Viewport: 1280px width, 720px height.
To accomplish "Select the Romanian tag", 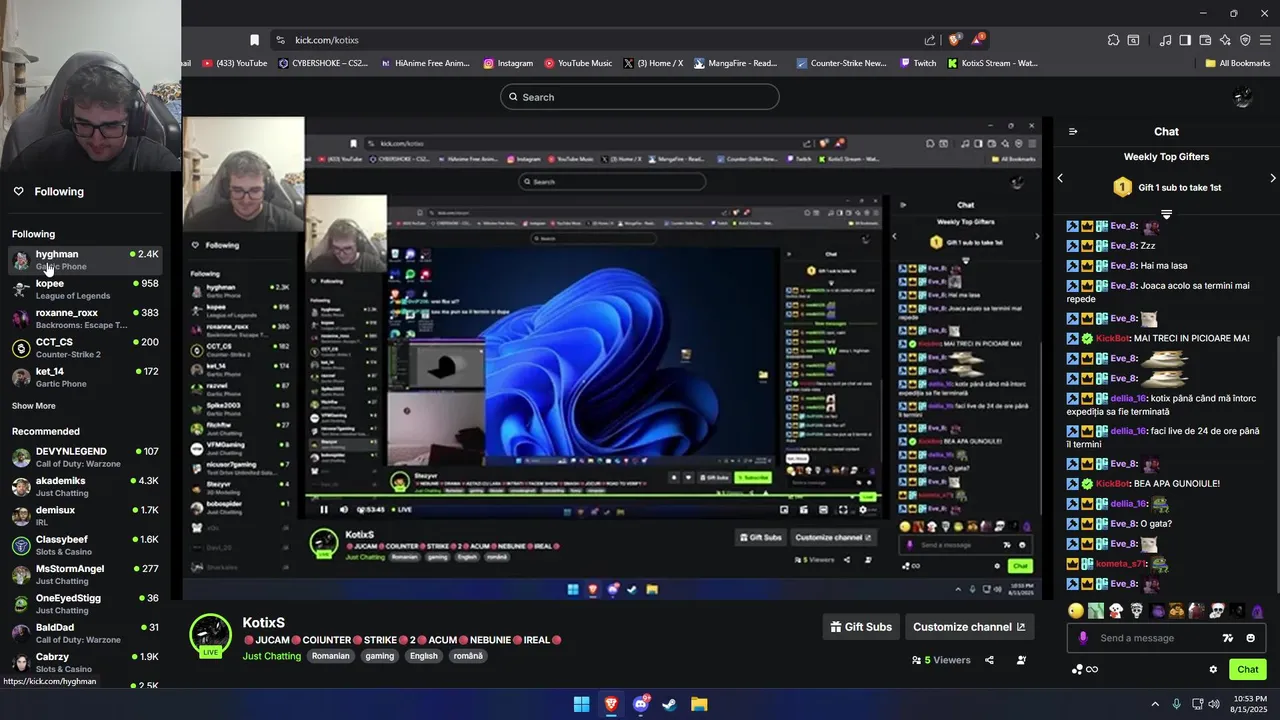I will point(331,656).
